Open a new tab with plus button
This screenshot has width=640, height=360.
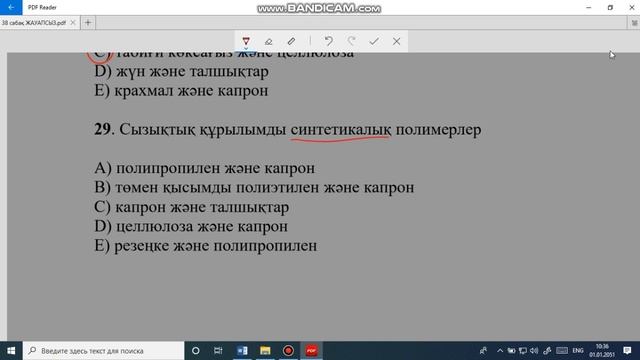coord(88,23)
